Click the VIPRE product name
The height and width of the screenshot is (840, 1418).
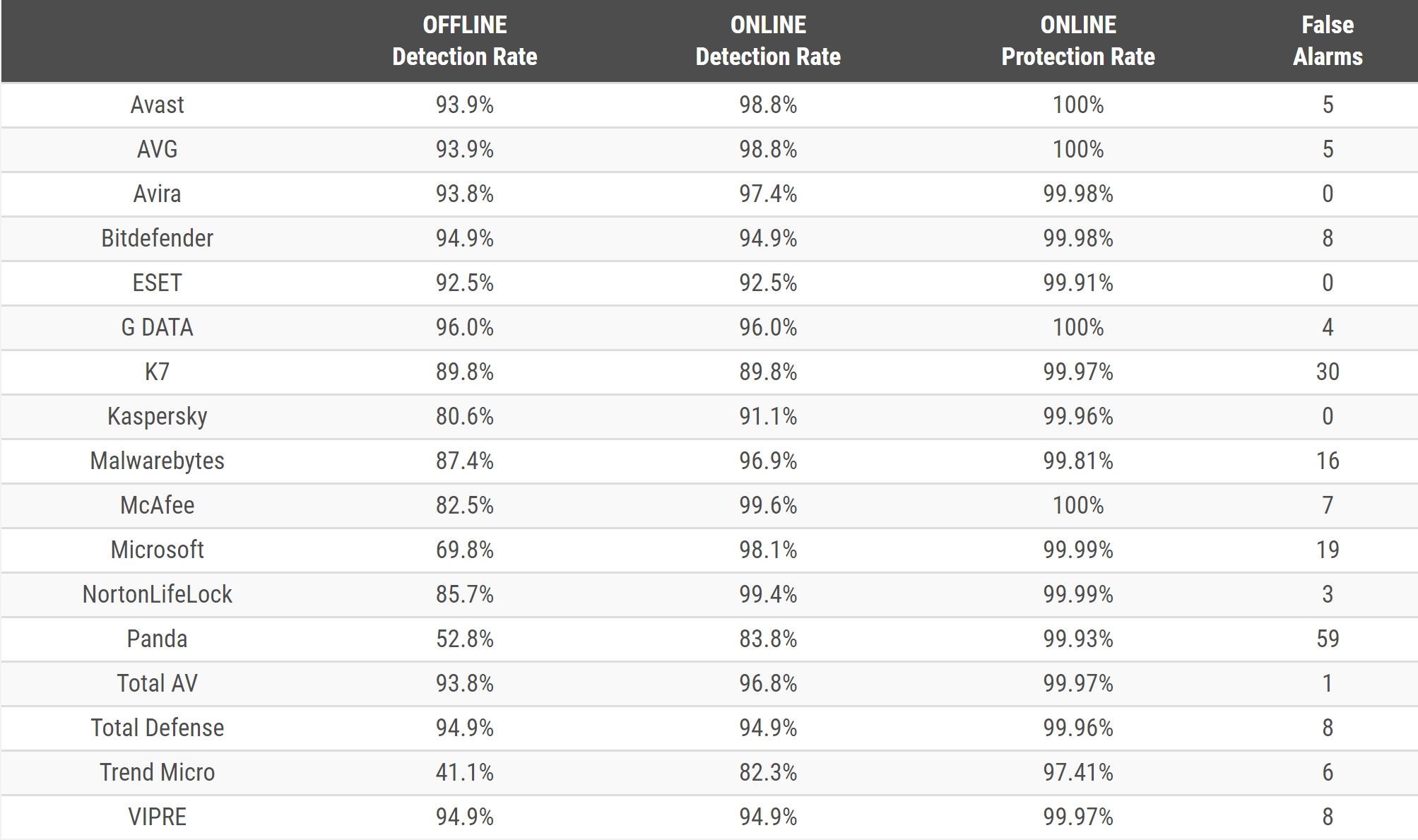[157, 817]
